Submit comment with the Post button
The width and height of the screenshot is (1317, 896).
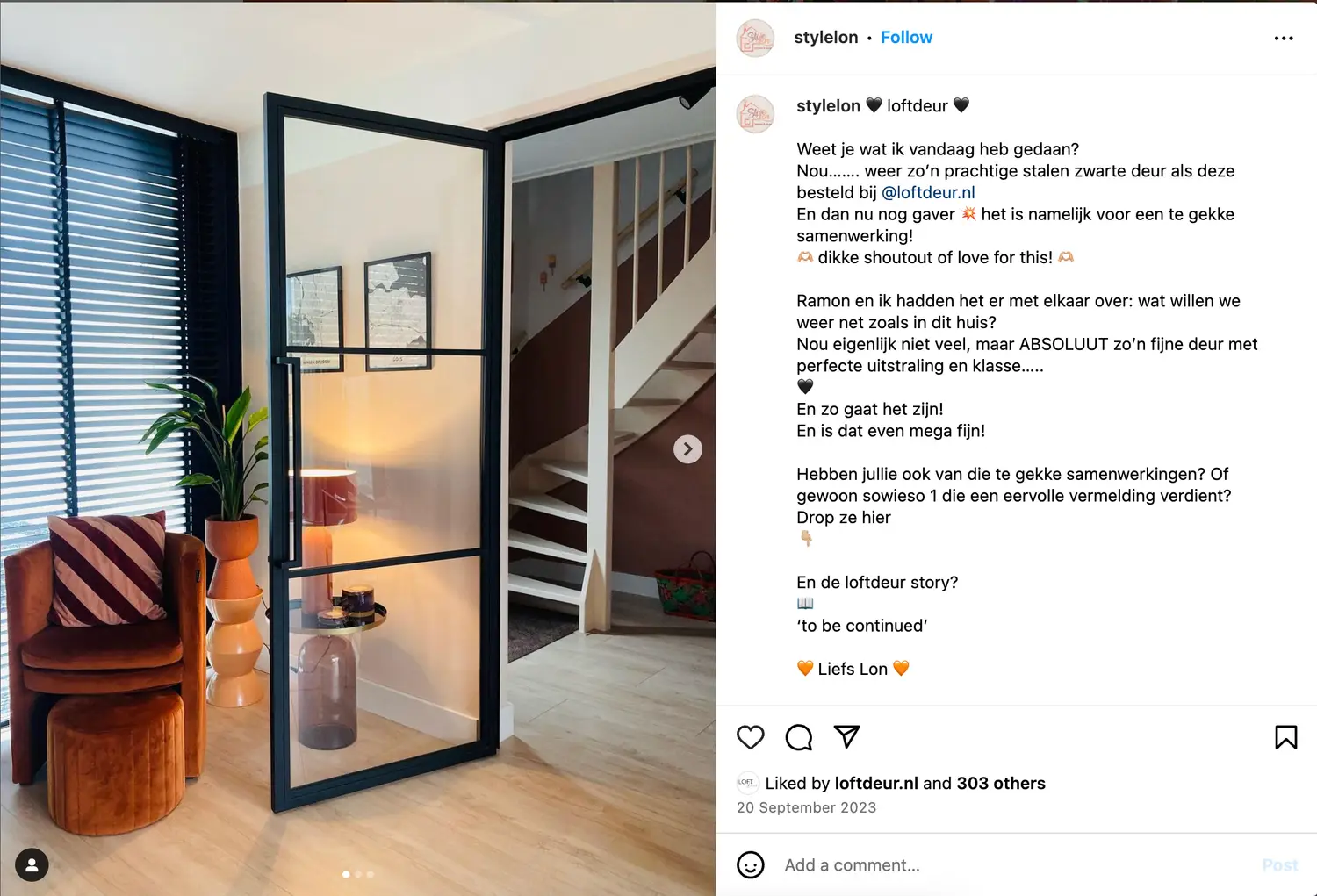[1280, 865]
